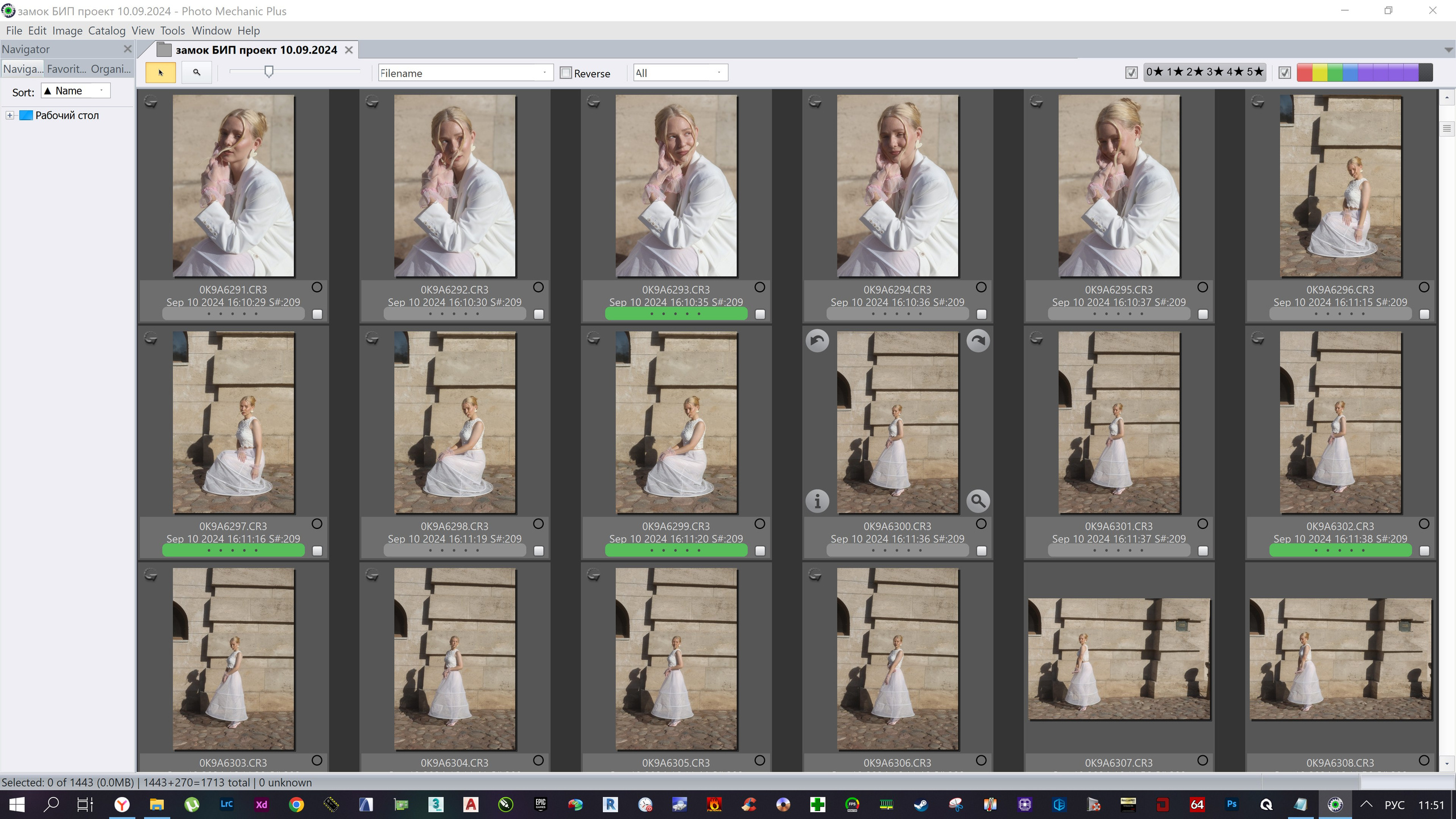Rotate 0K9A6300.CR3 clockwise
Viewport: 1456px width, 819px height.
tap(978, 341)
